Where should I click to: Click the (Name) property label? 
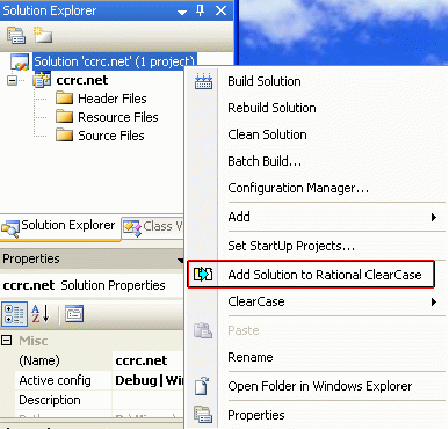pyautogui.click(x=39, y=361)
